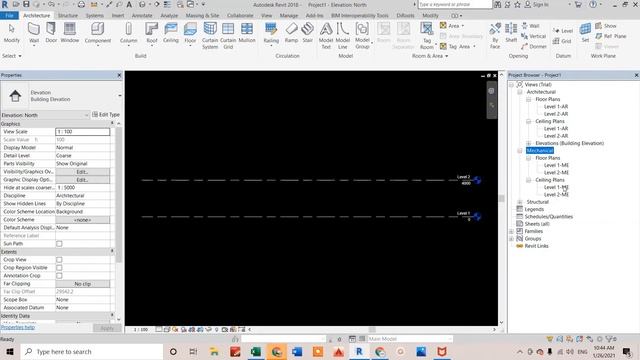Click the Color Scheme none button
The width and height of the screenshot is (640, 360).
82,220
